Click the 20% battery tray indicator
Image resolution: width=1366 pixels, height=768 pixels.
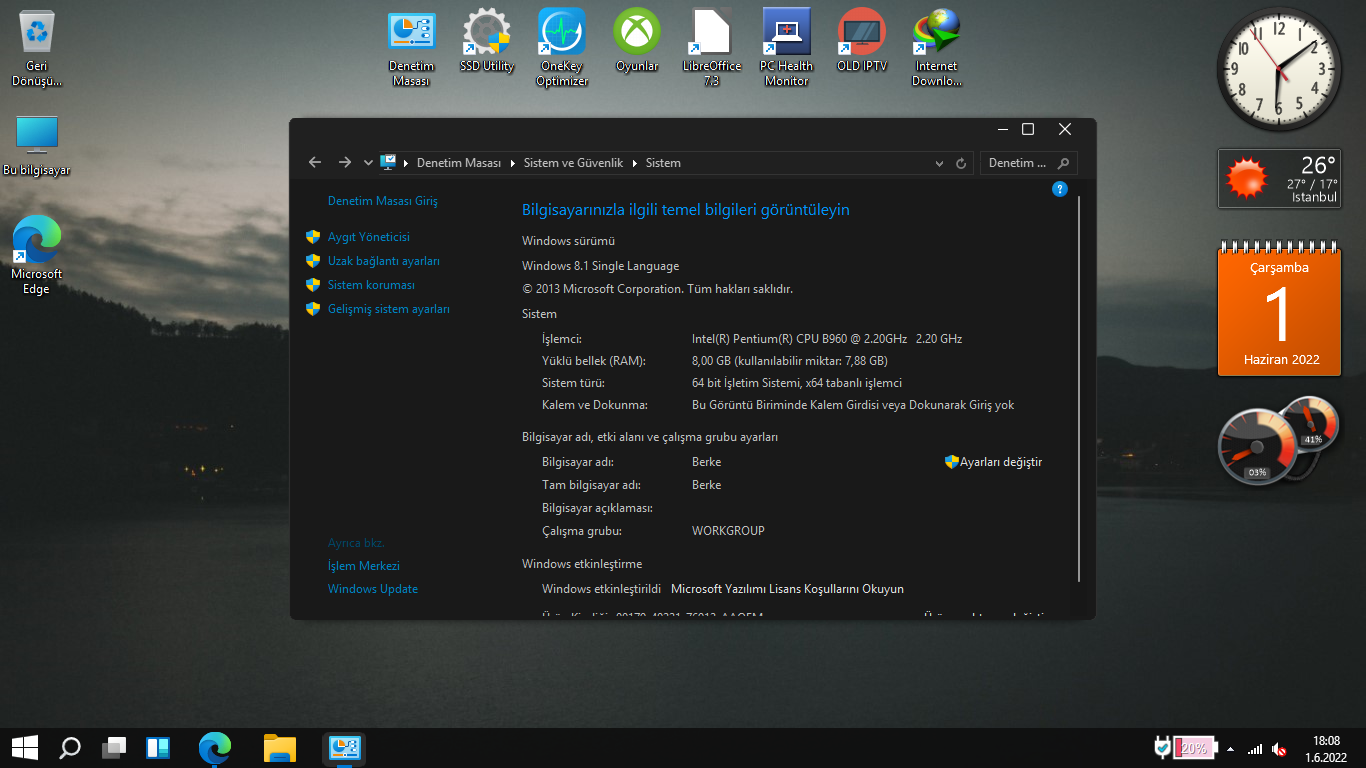(x=1194, y=747)
